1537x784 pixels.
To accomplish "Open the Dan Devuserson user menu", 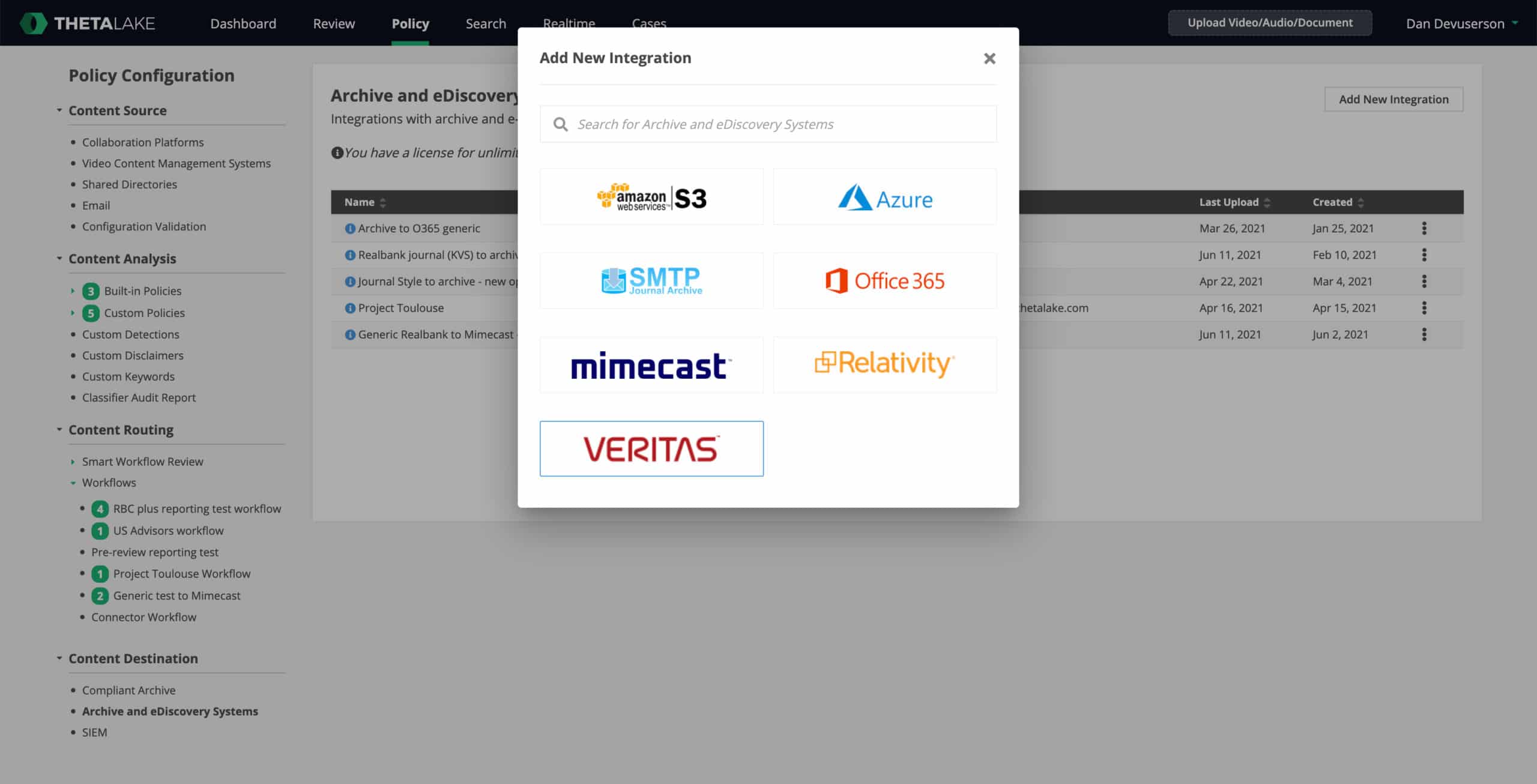I will (x=1461, y=23).
